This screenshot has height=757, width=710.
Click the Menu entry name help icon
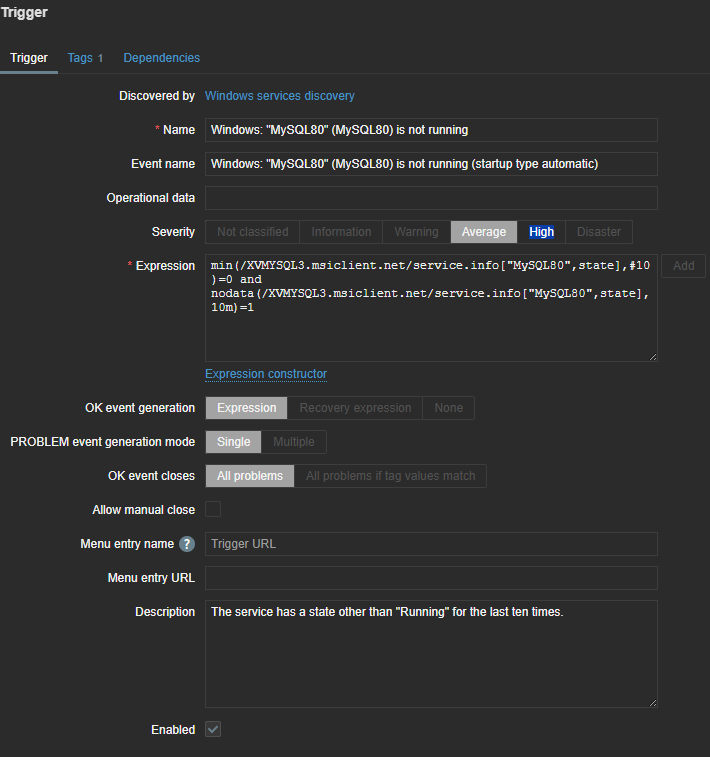point(187,544)
